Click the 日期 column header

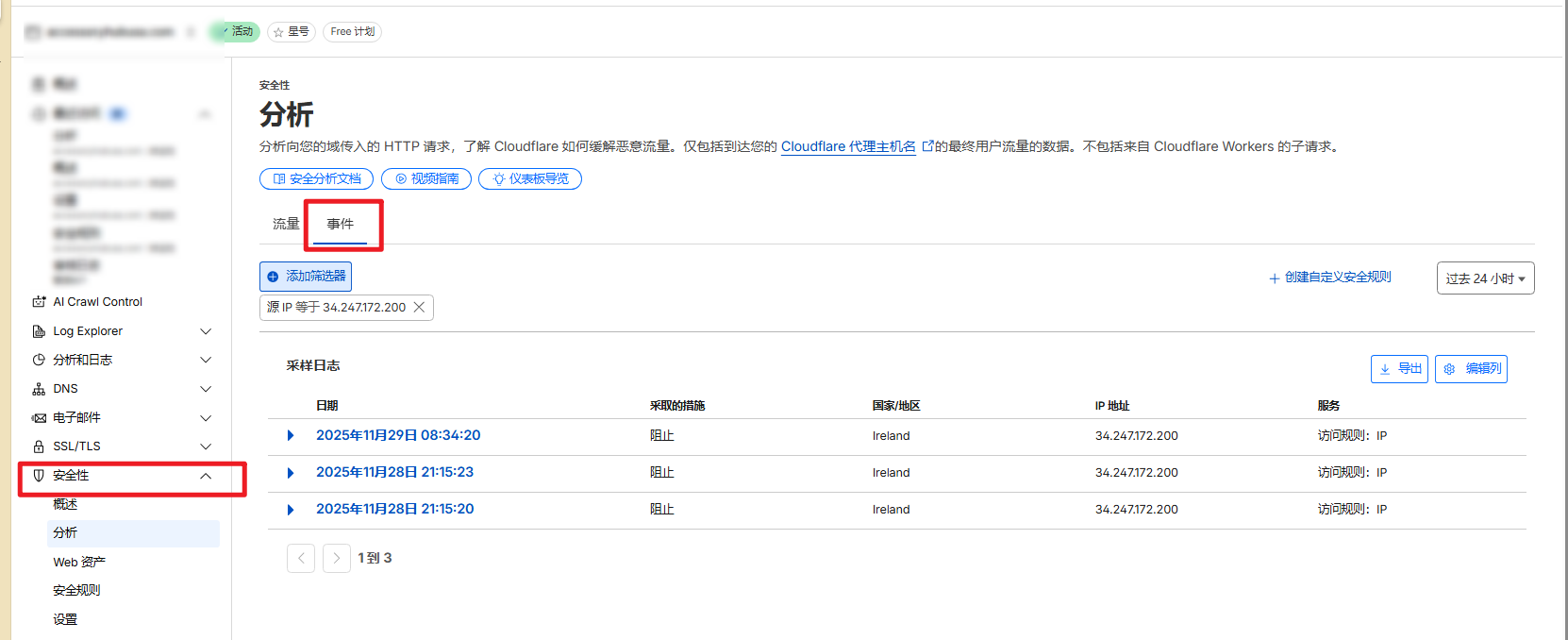327,406
